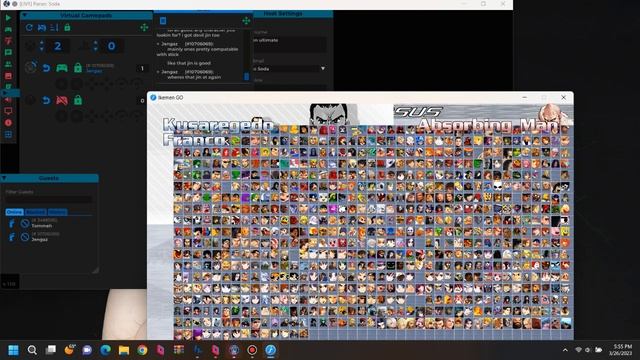Toggle the red disconnected gamepad icon
This screenshot has height=360, width=640.
pos(62,100)
